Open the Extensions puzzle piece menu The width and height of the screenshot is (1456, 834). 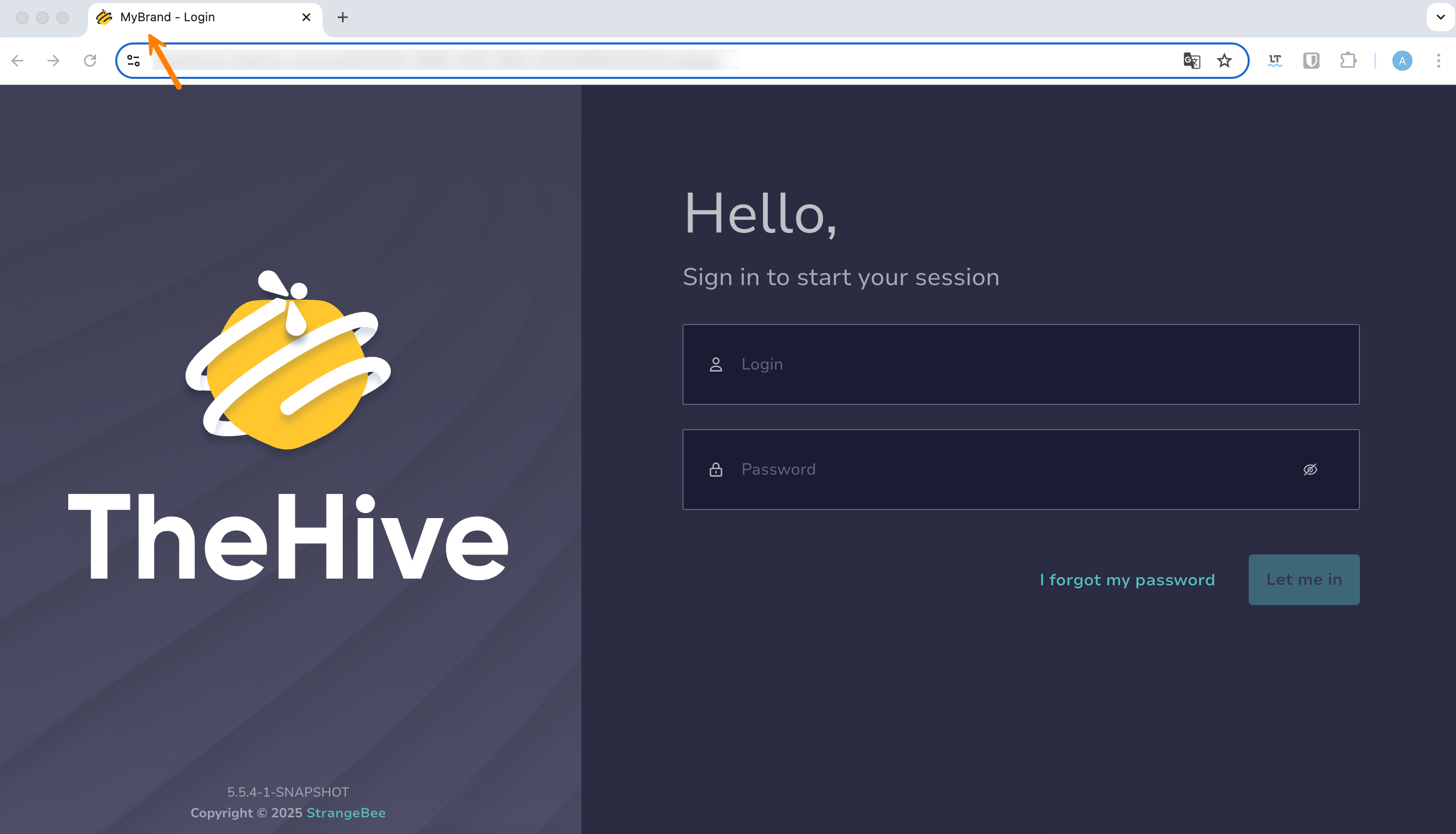click(x=1348, y=61)
